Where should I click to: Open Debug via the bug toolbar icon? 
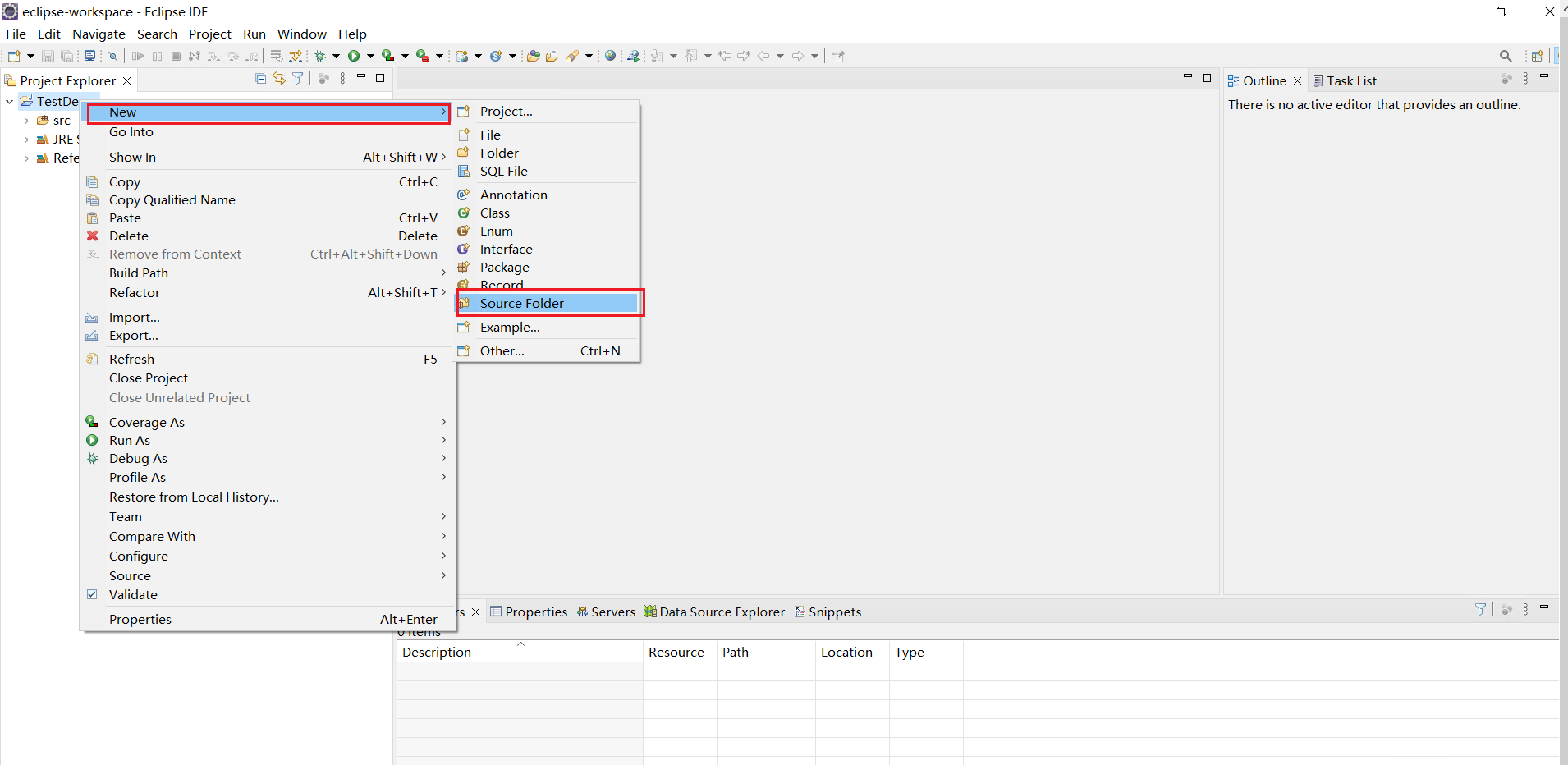(x=319, y=55)
